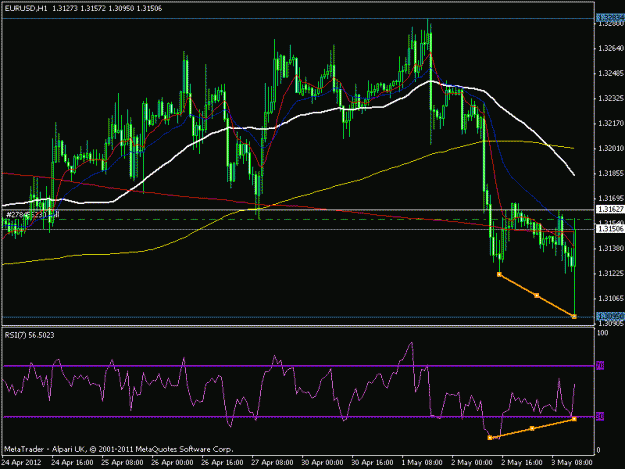Select start anchor of orange price trendline
625x469 pixels.
[x=499, y=274]
